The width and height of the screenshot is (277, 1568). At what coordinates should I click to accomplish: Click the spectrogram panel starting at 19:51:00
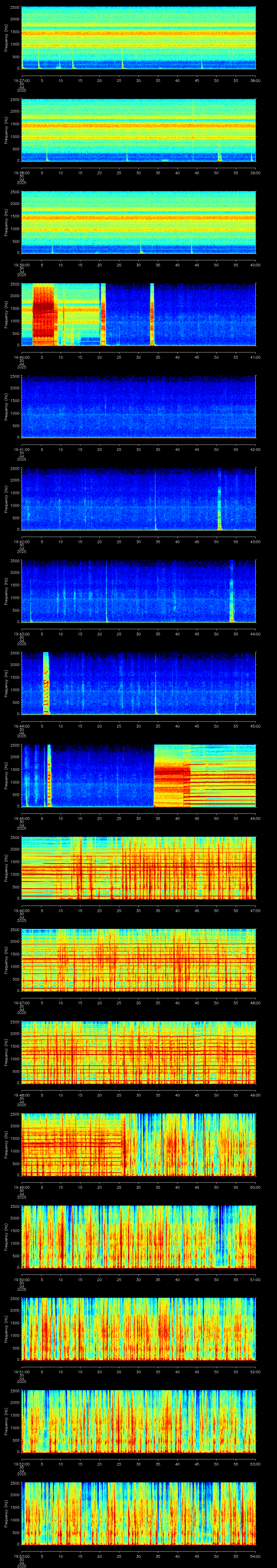pyautogui.click(x=139, y=1329)
